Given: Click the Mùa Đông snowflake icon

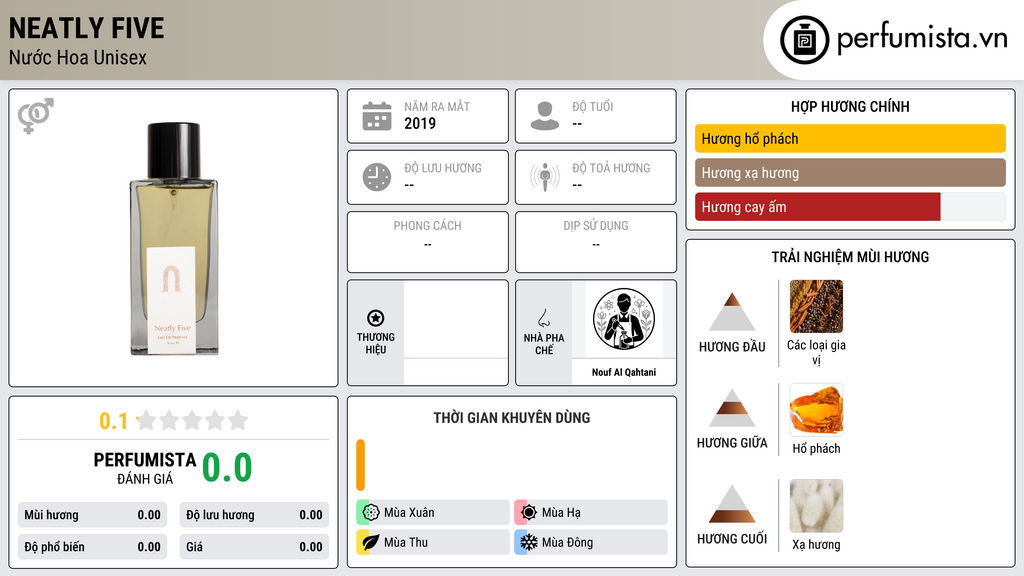Looking at the screenshot, I should pos(529,542).
